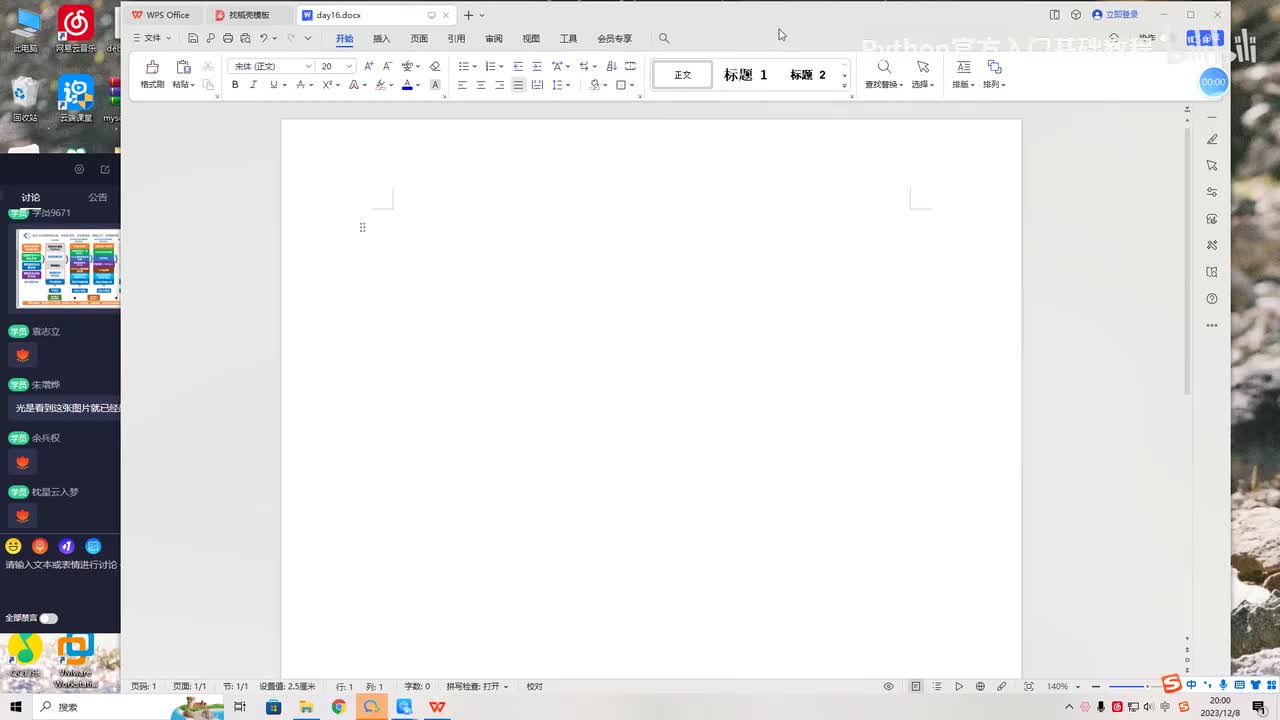Select the 正文 style
This screenshot has height=720, width=1280.
[x=683, y=75]
